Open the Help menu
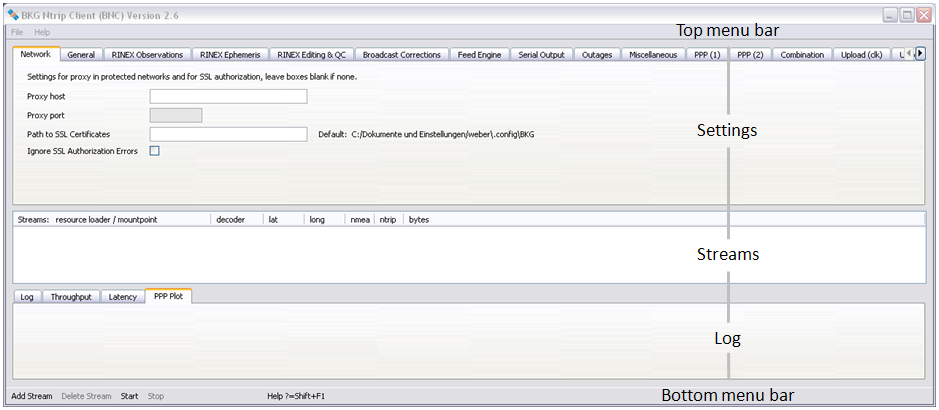The width and height of the screenshot is (939, 410). [42, 32]
